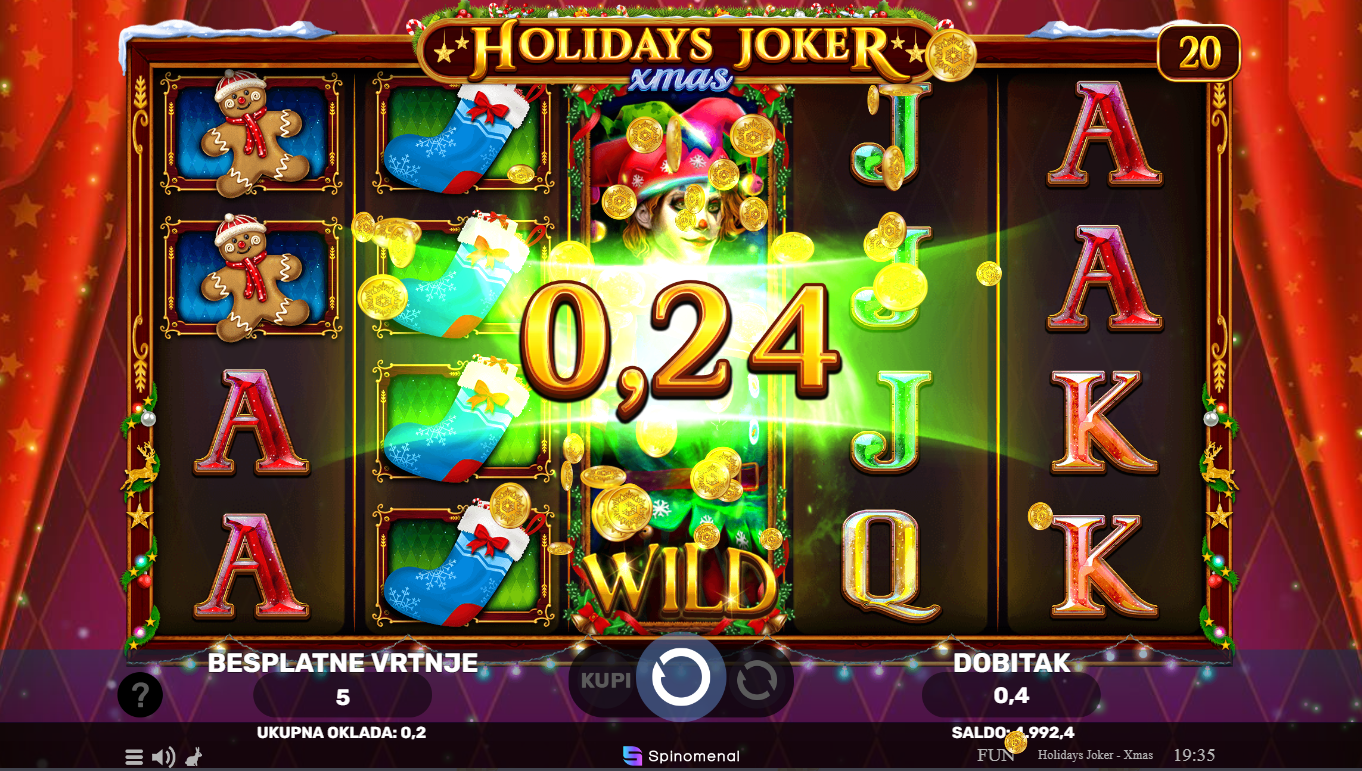This screenshot has width=1362, height=771.
Task: Open the hamburger menu icon
Action: point(134,757)
